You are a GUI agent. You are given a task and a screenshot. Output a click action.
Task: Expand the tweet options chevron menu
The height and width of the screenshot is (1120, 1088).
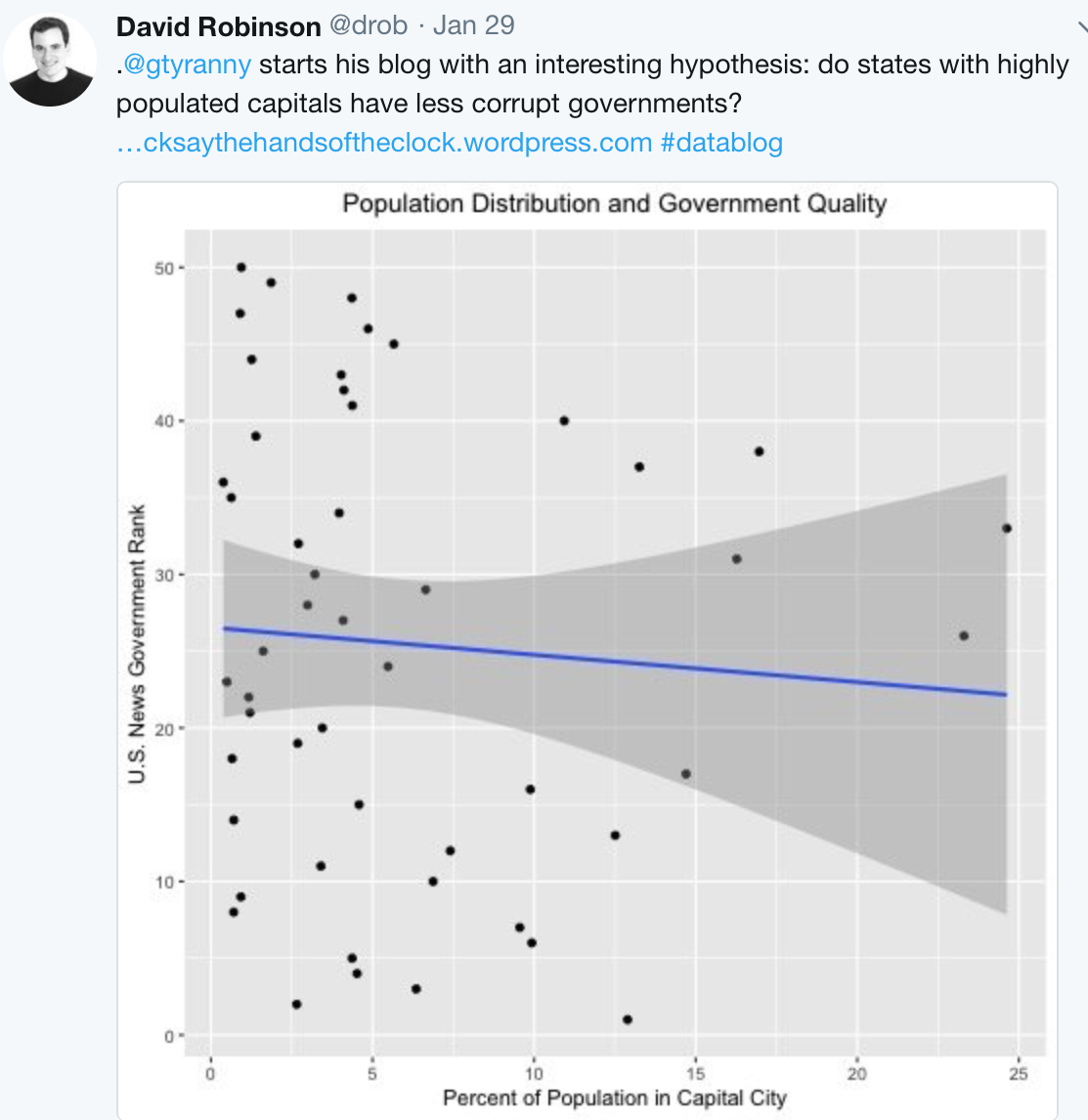point(1082,27)
